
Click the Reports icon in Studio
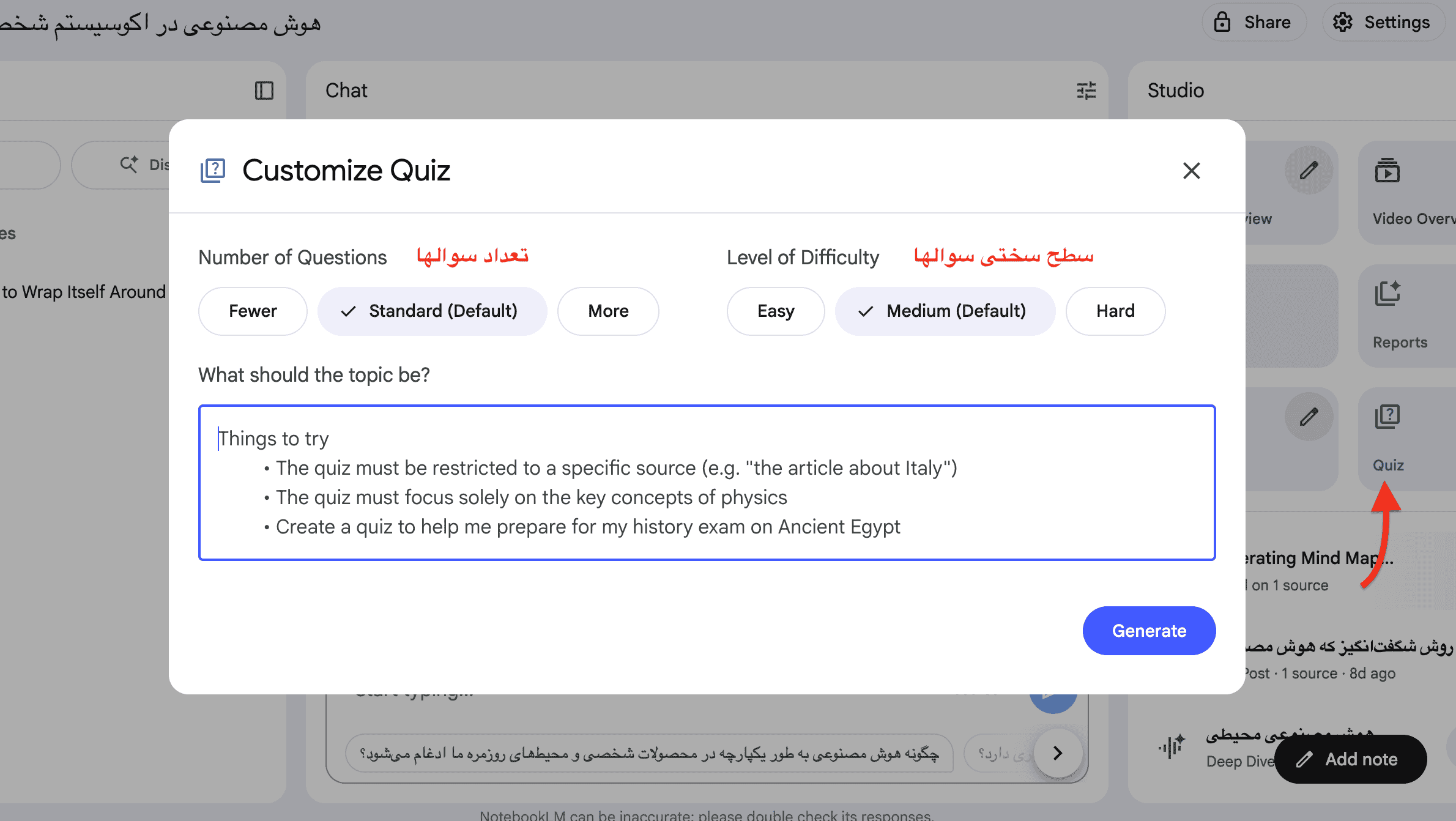[1387, 294]
